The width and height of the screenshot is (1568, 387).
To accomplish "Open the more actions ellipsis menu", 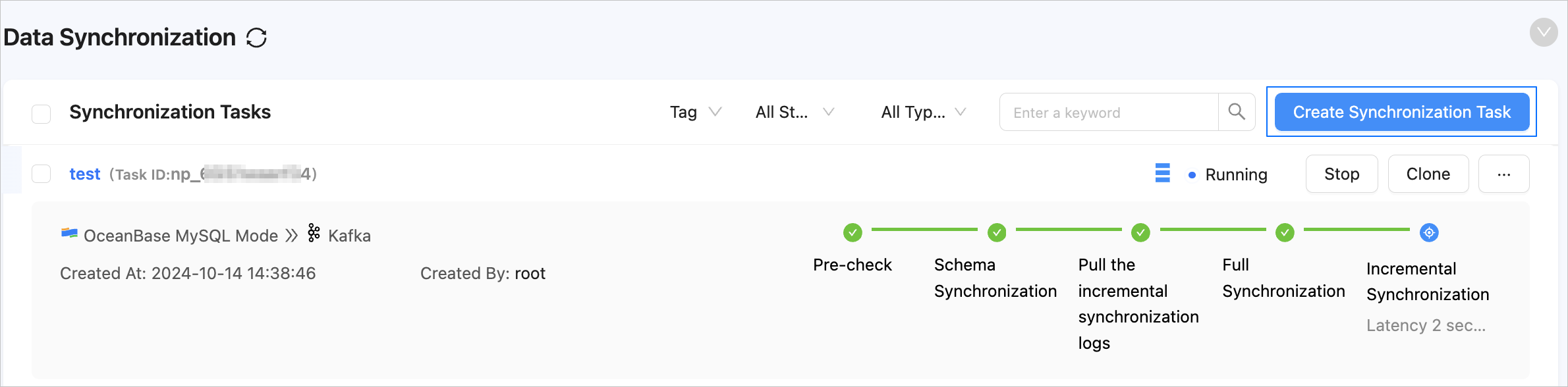I will [x=1503, y=174].
